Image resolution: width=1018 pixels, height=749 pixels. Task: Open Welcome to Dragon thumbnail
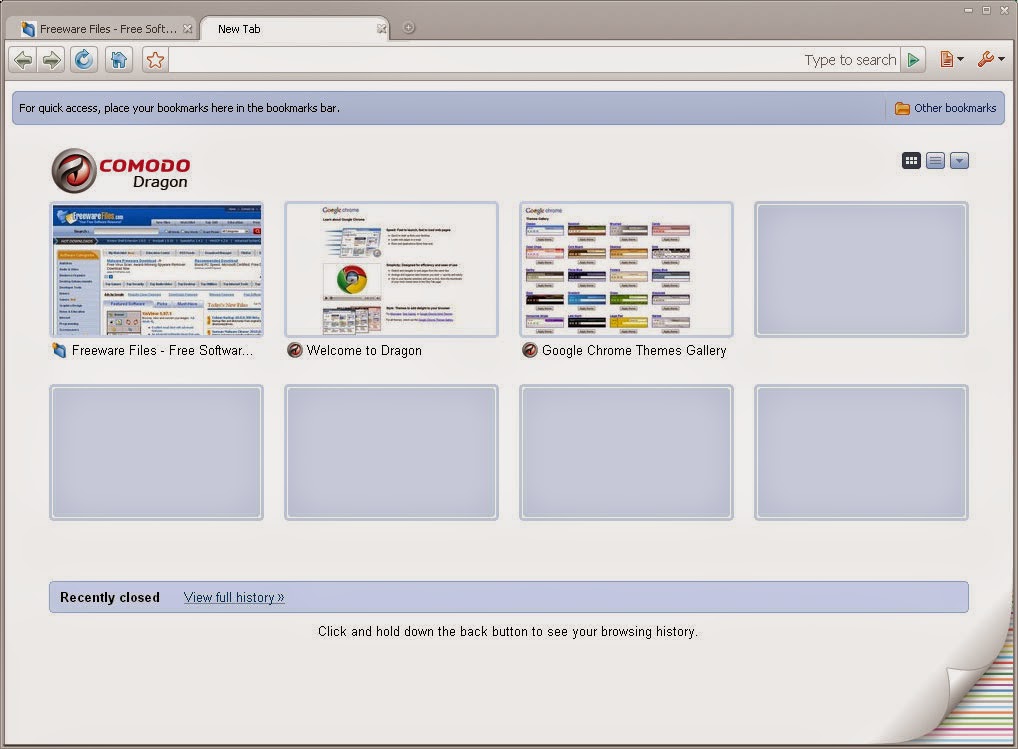[391, 269]
